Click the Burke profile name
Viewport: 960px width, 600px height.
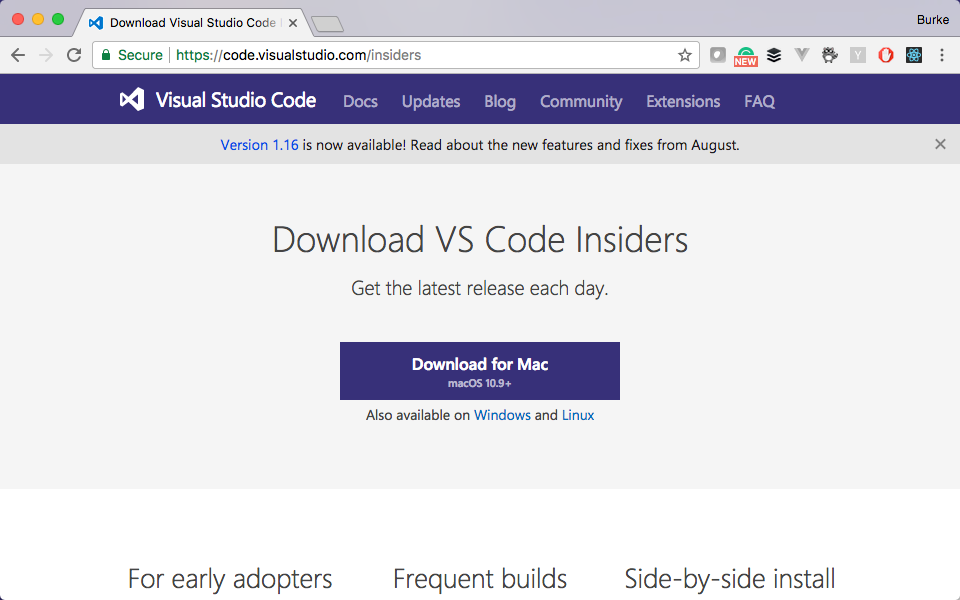(x=932, y=20)
